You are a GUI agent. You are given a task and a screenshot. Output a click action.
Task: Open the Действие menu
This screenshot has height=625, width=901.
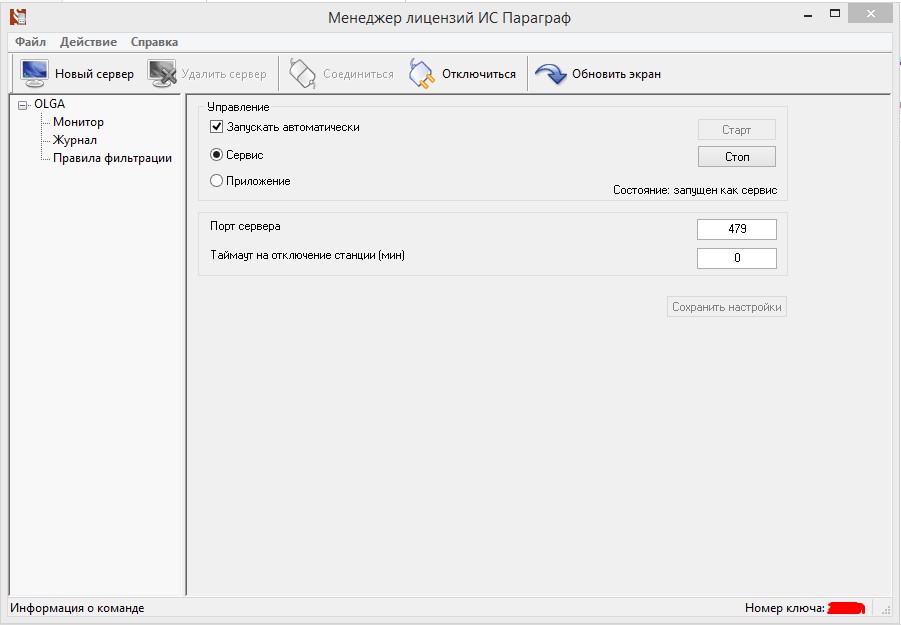coord(88,42)
